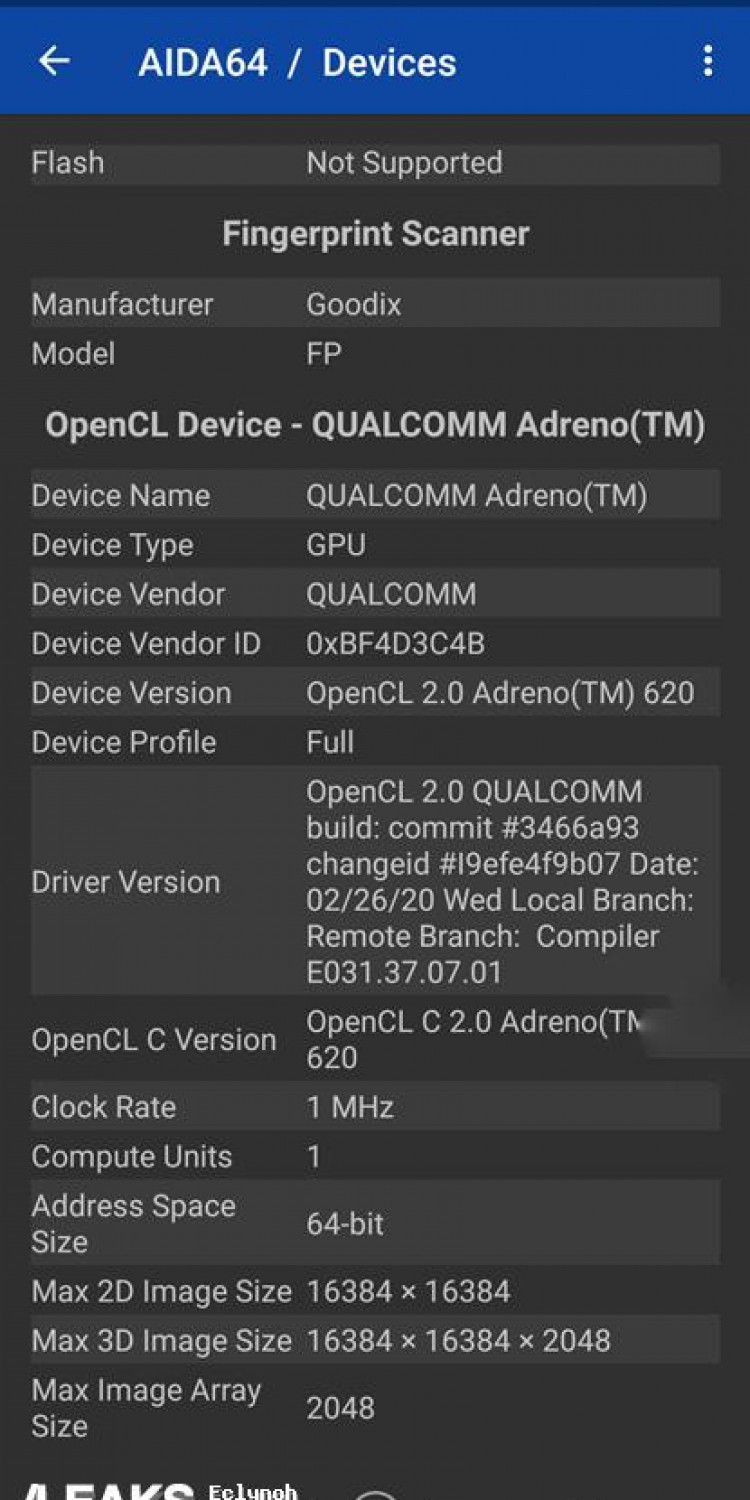The height and width of the screenshot is (1500, 750).
Task: Select the AIDA64 / Devices title
Action: pos(297,63)
